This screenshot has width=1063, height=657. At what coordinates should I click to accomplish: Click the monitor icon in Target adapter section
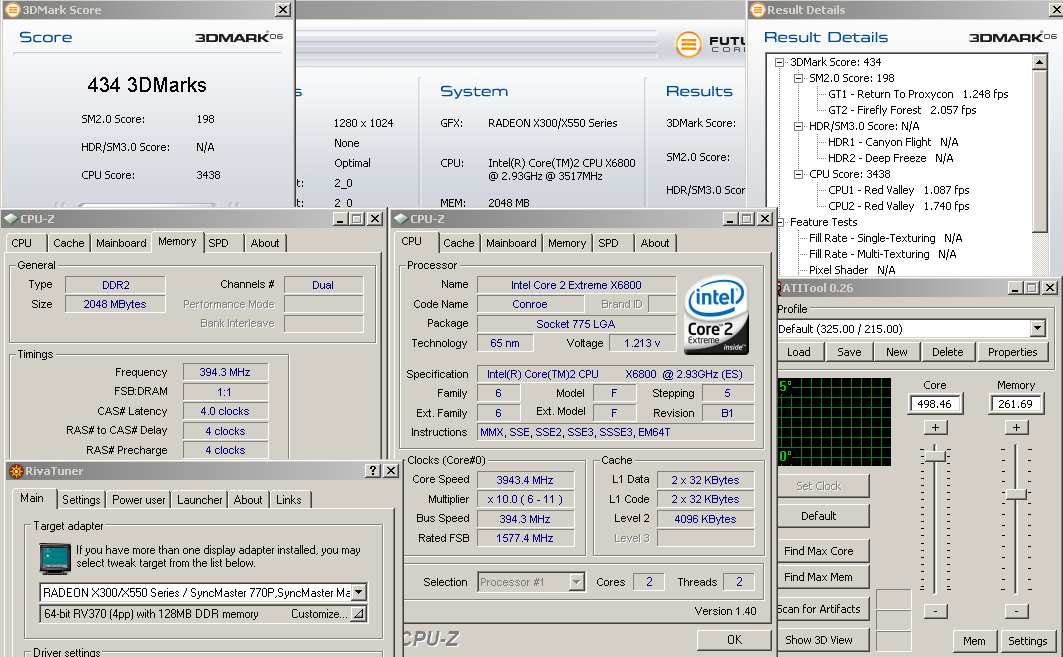tap(54, 559)
